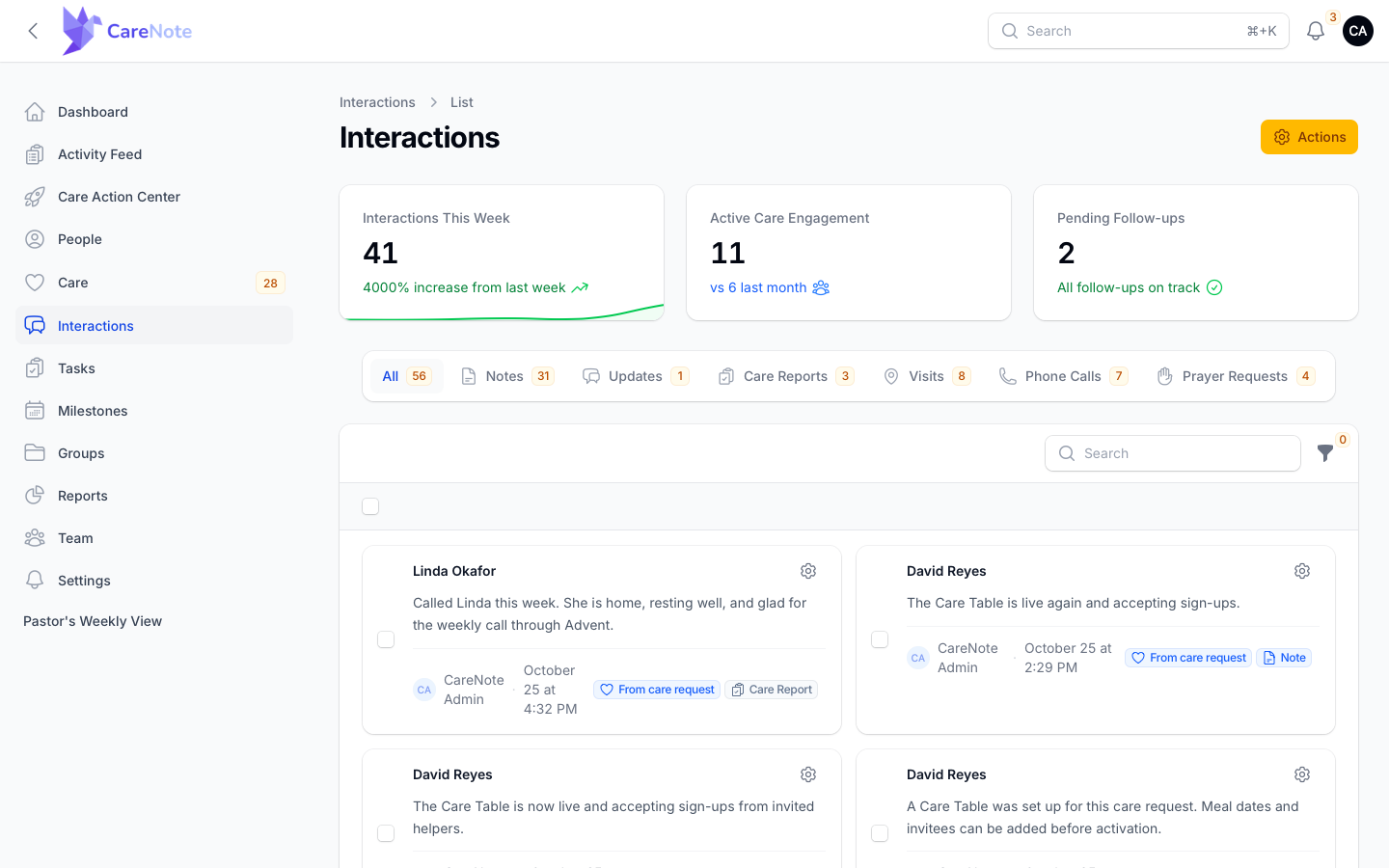Select the All interactions tab

406,376
